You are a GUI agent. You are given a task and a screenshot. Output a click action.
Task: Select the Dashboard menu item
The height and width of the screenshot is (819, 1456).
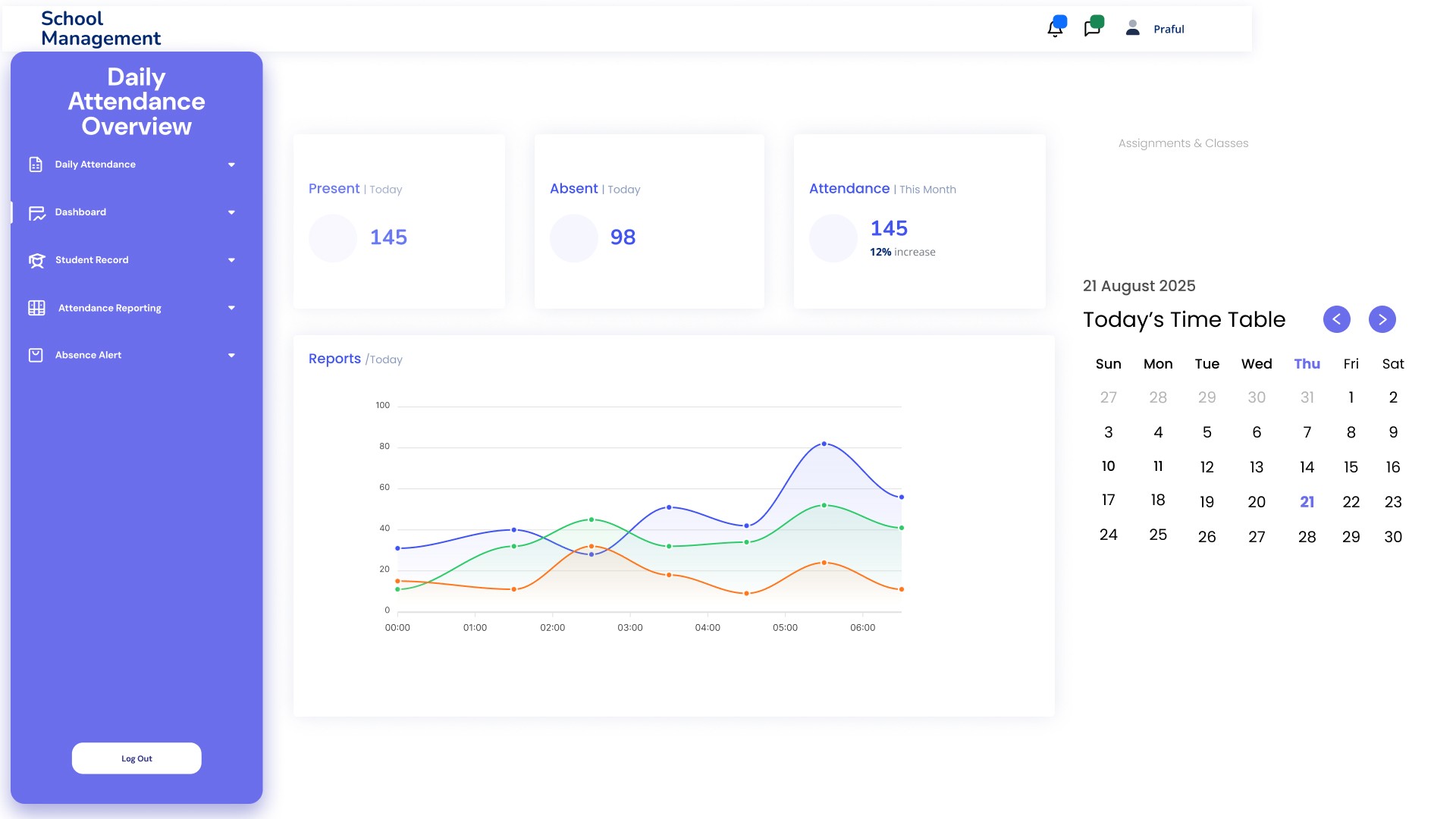coord(80,212)
